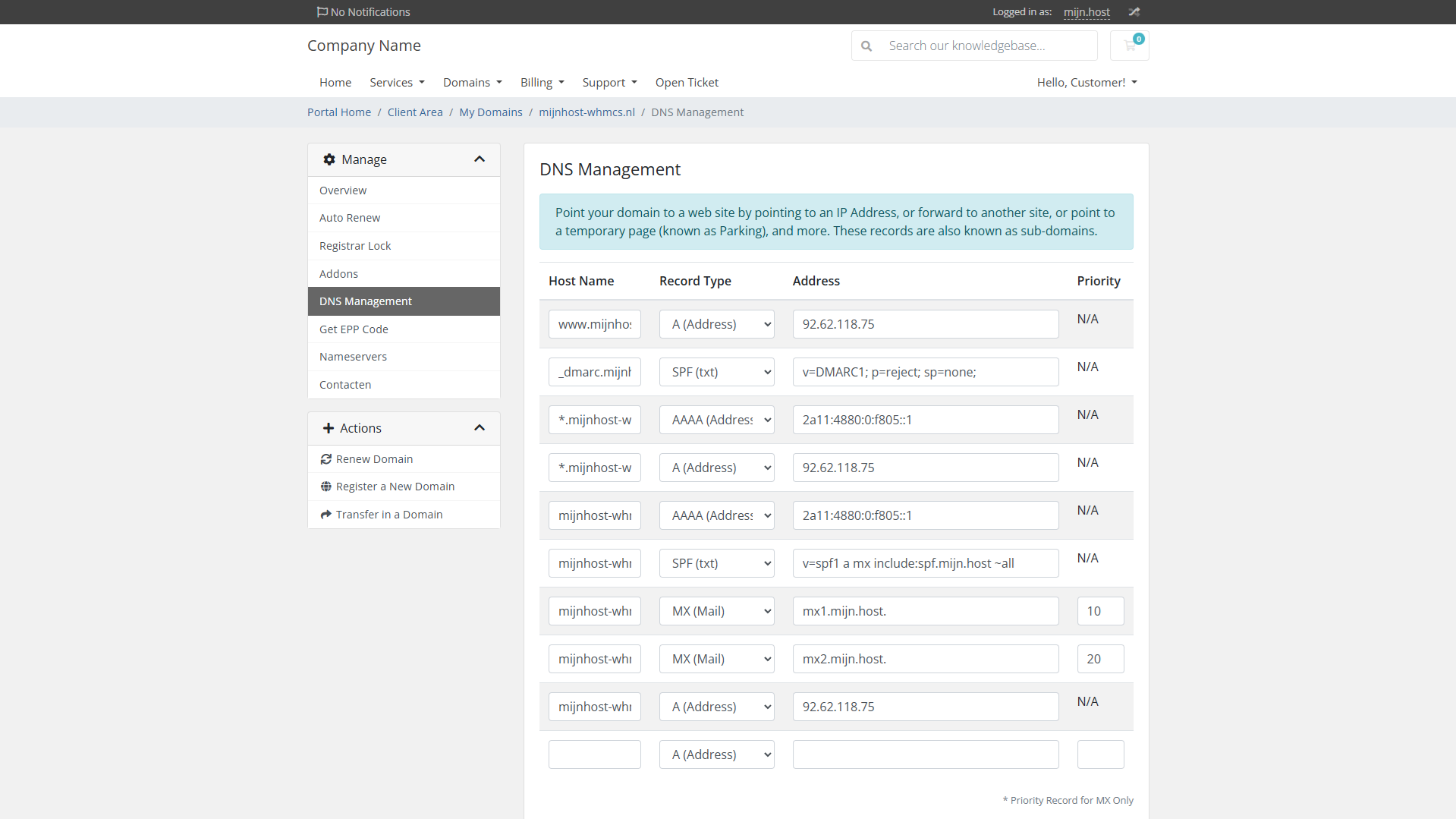Click Open Ticket in the navigation
Screen dimensions: 1456x819
coord(687,82)
